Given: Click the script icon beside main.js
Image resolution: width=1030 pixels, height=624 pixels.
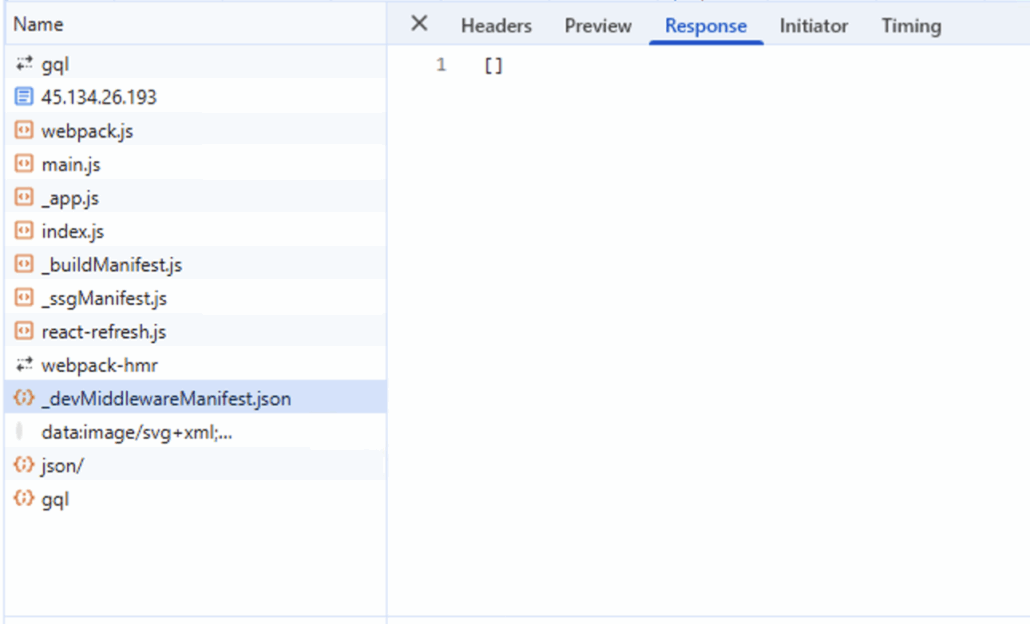Looking at the screenshot, I should coord(24,164).
